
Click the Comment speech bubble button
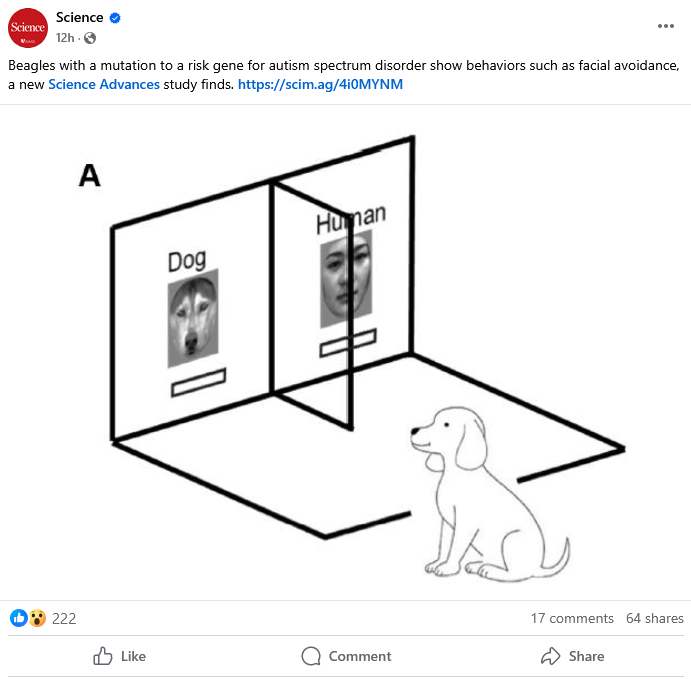(x=346, y=656)
